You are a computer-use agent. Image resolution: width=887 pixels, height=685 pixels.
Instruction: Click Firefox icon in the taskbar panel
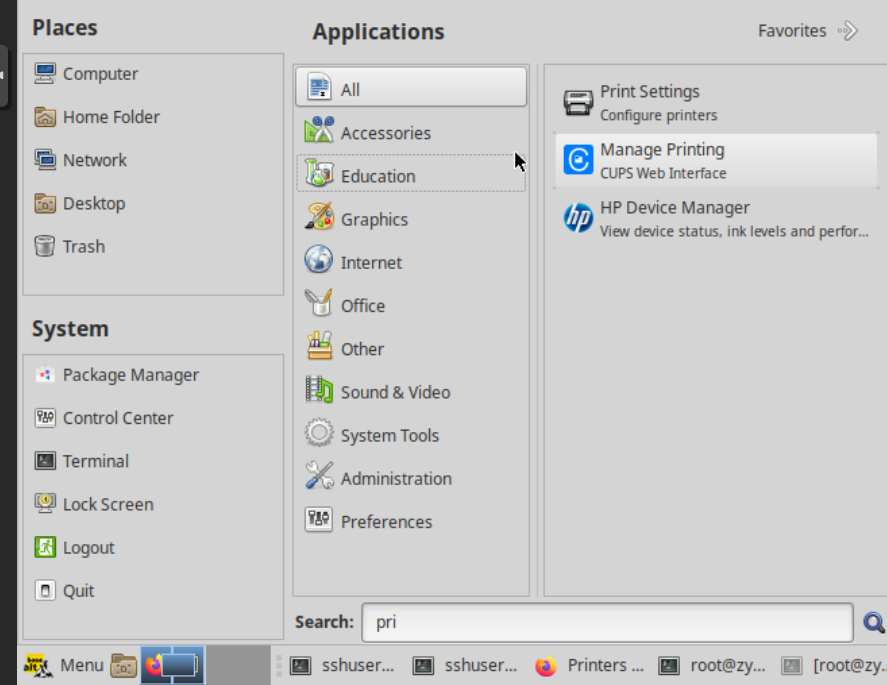coord(154,665)
